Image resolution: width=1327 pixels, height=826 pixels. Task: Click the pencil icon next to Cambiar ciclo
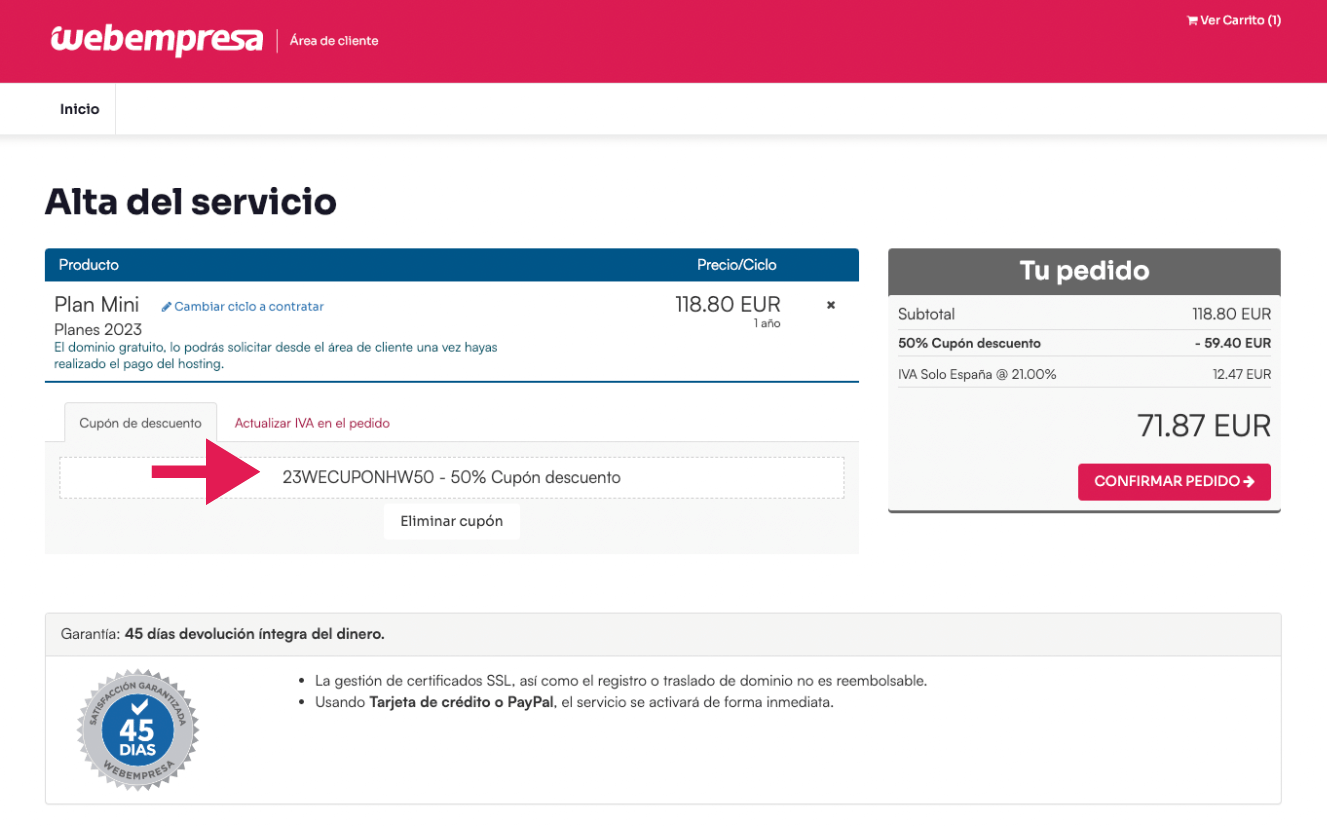pyautogui.click(x=168, y=306)
